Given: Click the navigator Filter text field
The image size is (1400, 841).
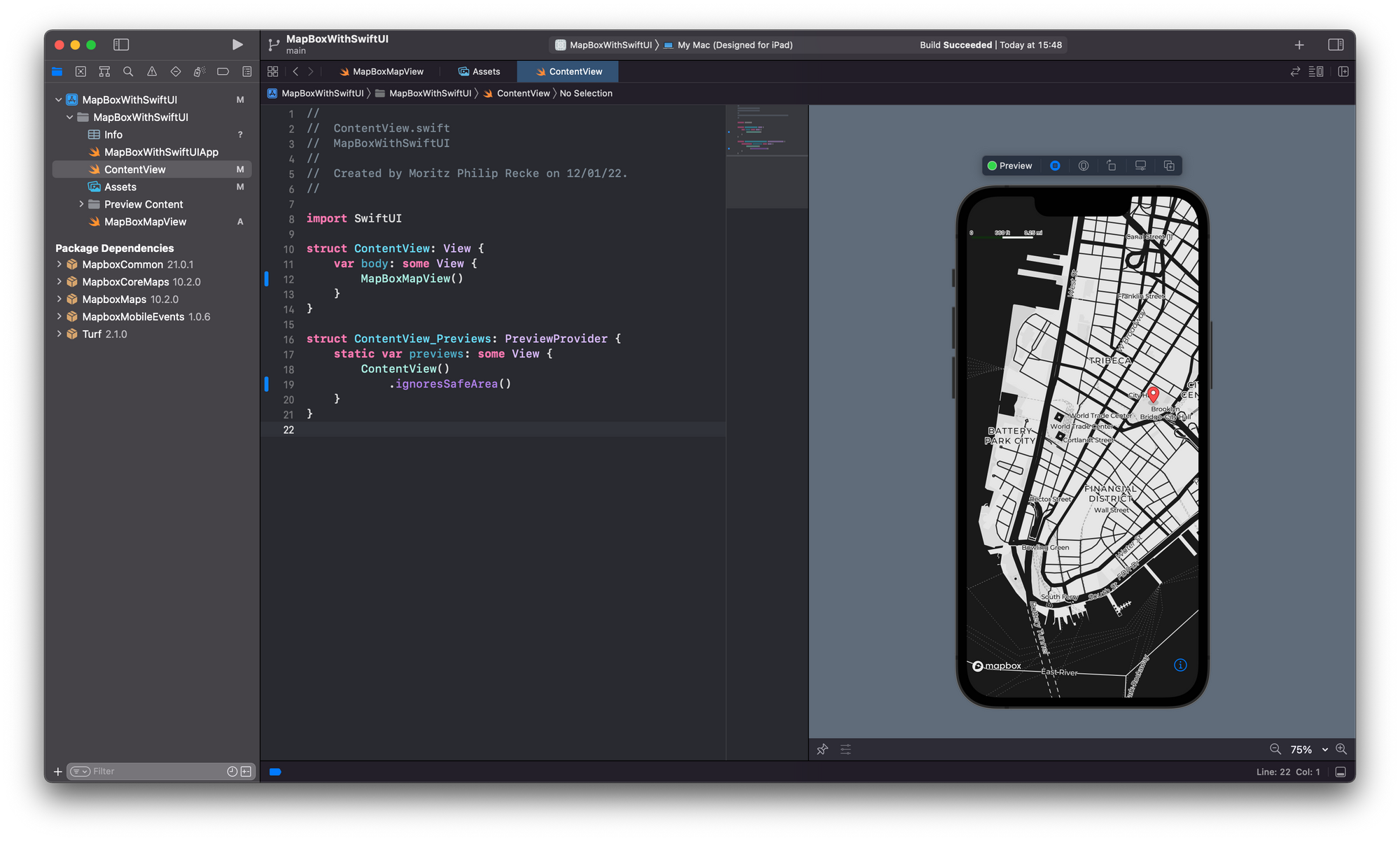Looking at the screenshot, I should coord(154,771).
